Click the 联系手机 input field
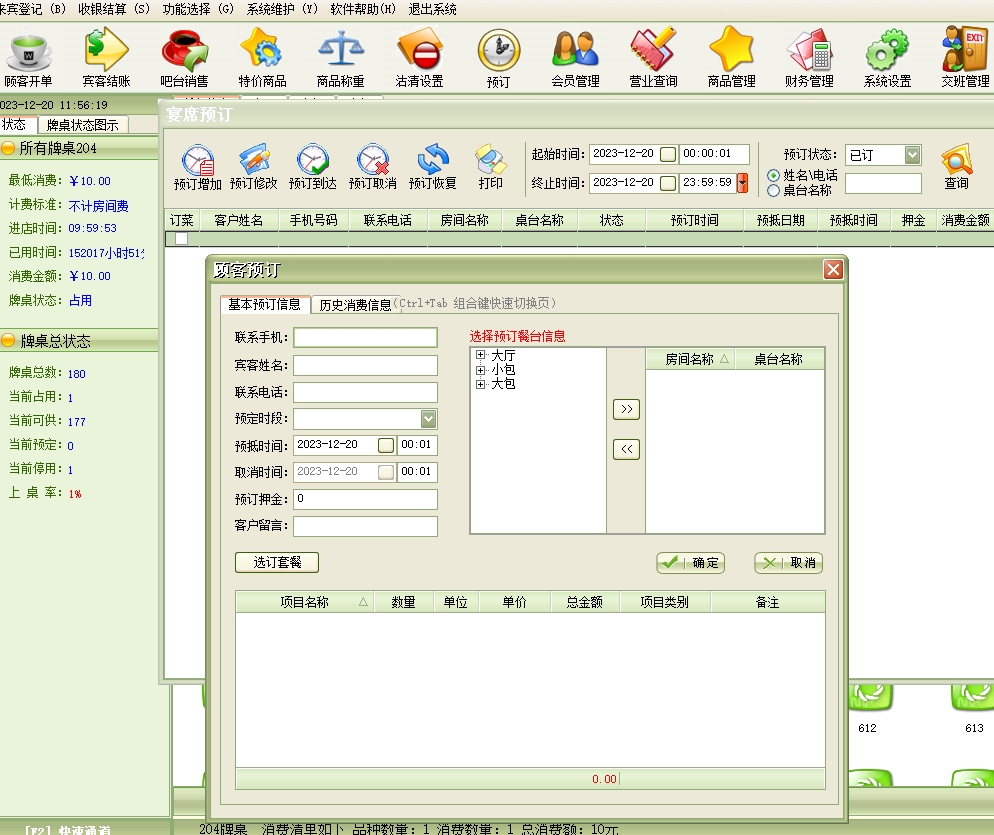 (x=365, y=338)
